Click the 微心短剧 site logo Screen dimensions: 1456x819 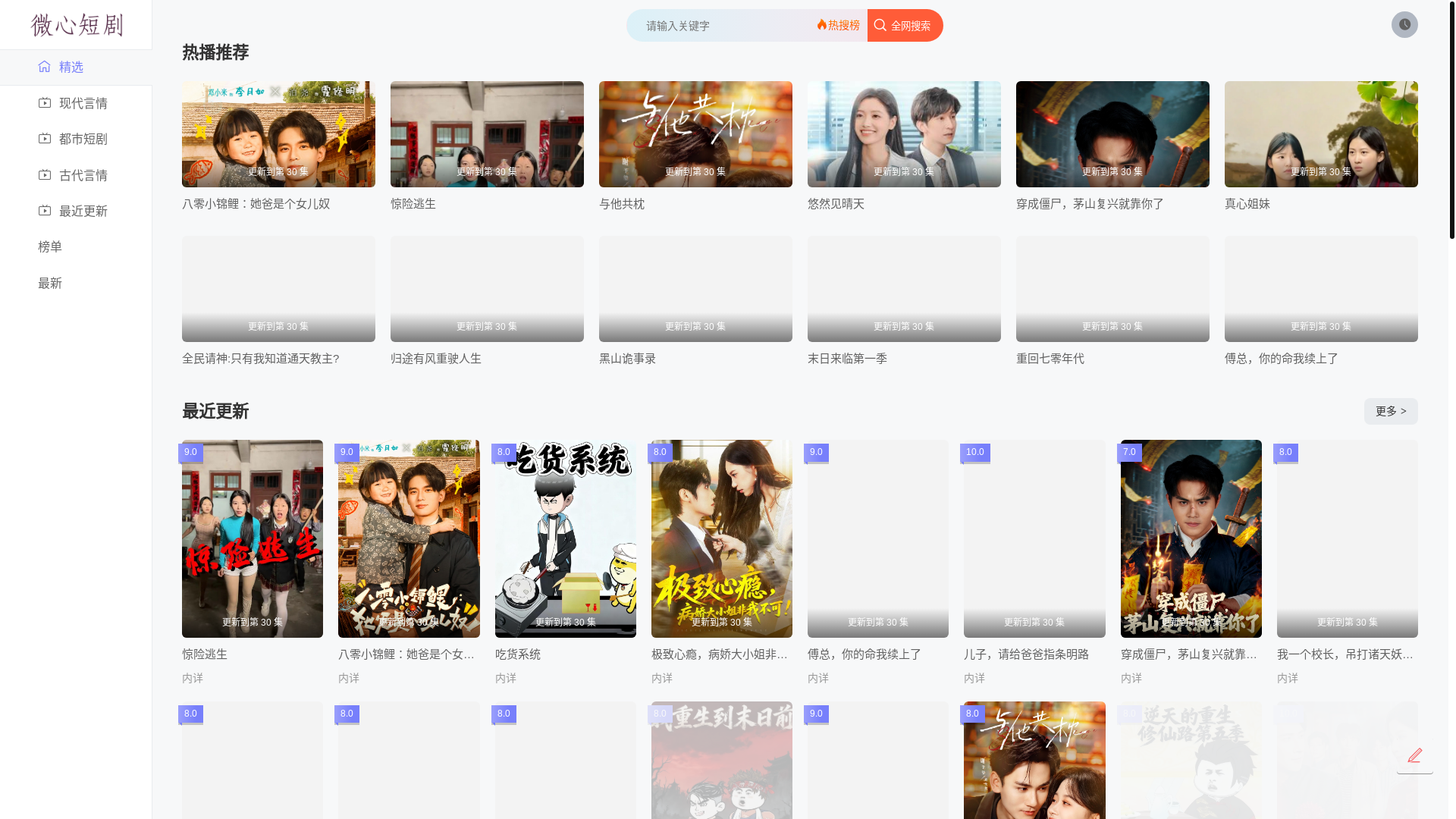pyautogui.click(x=76, y=25)
